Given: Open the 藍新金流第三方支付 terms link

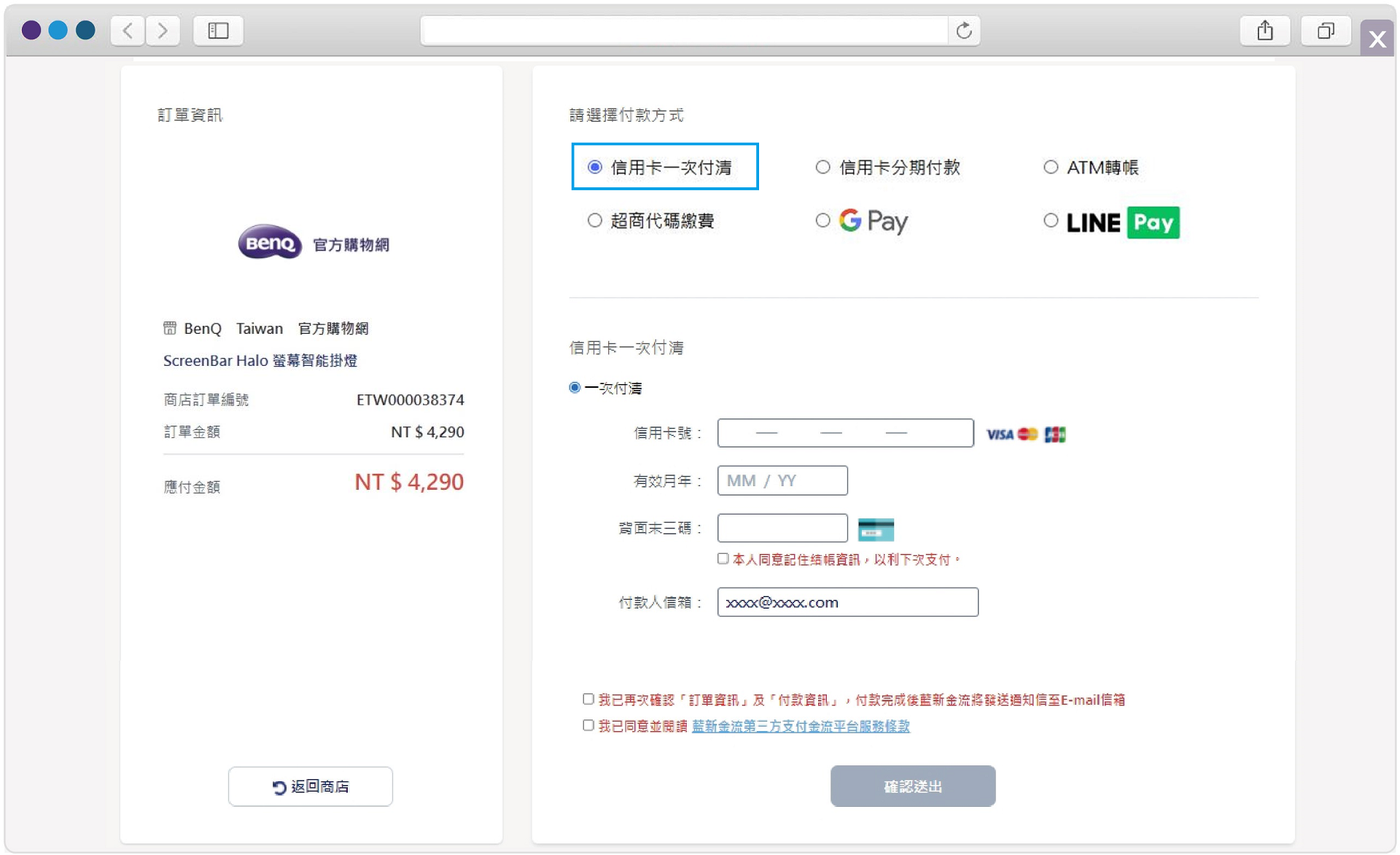Looking at the screenshot, I should point(800,726).
